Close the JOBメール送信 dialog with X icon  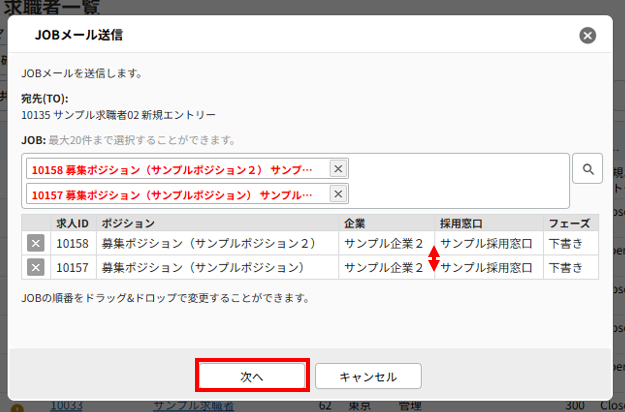point(587,35)
